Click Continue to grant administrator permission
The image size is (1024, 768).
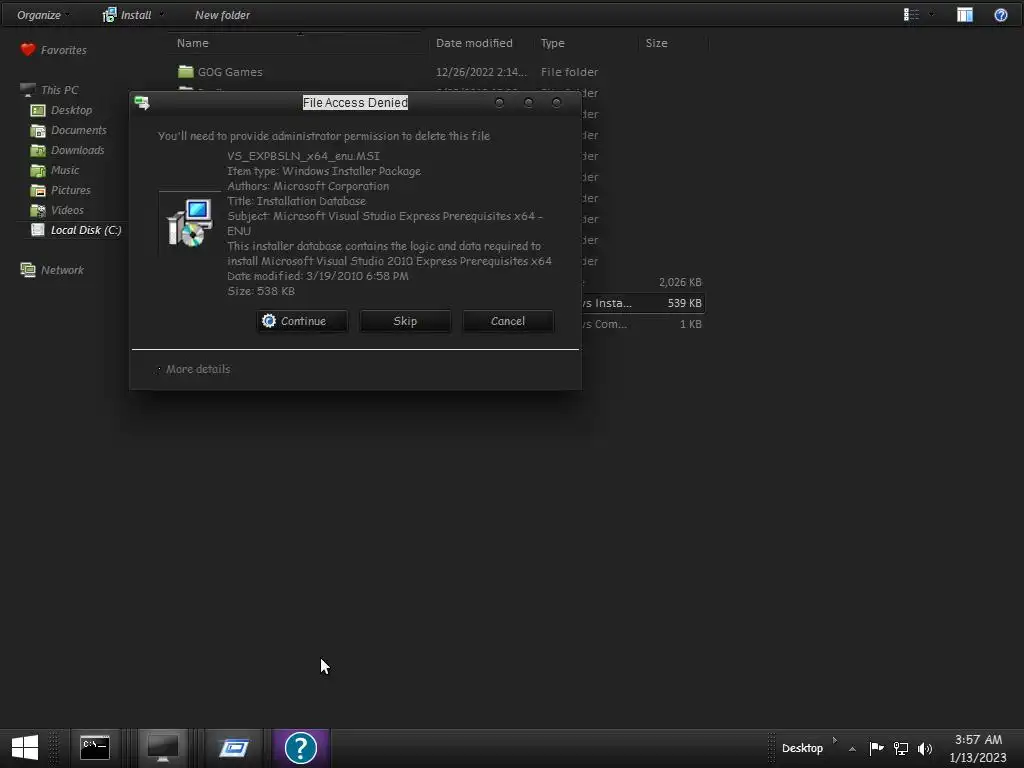pyautogui.click(x=302, y=321)
